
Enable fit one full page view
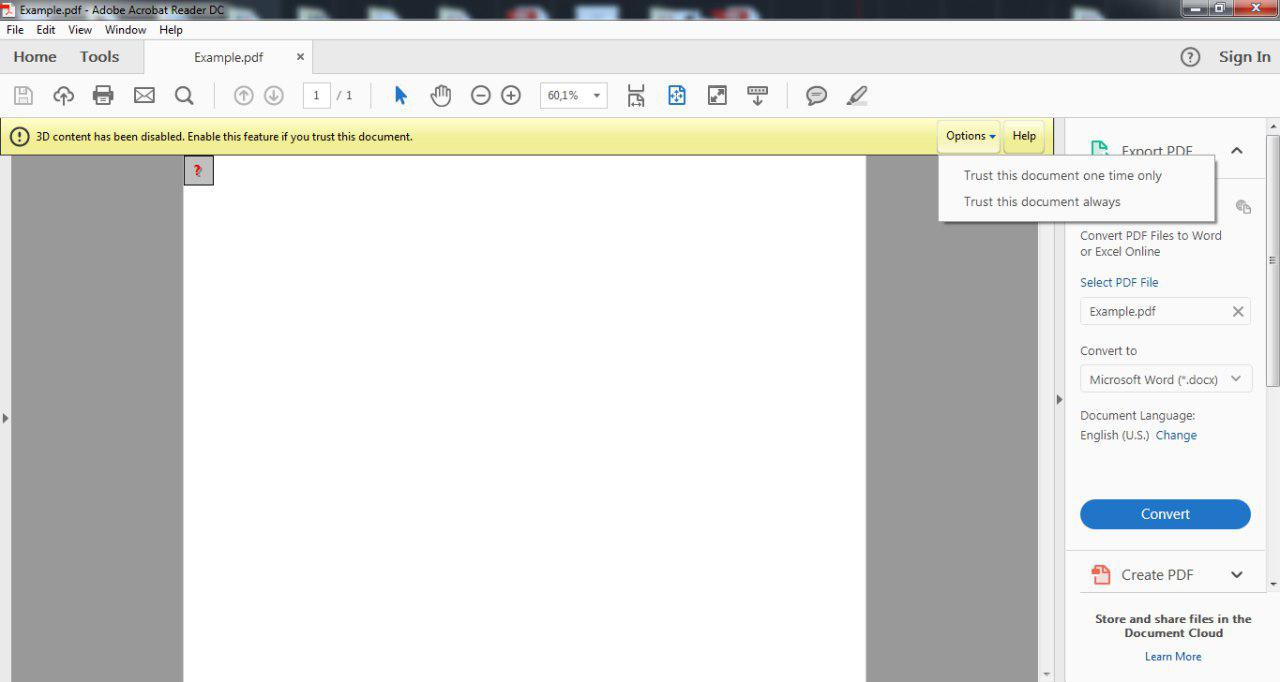pyautogui.click(x=716, y=95)
